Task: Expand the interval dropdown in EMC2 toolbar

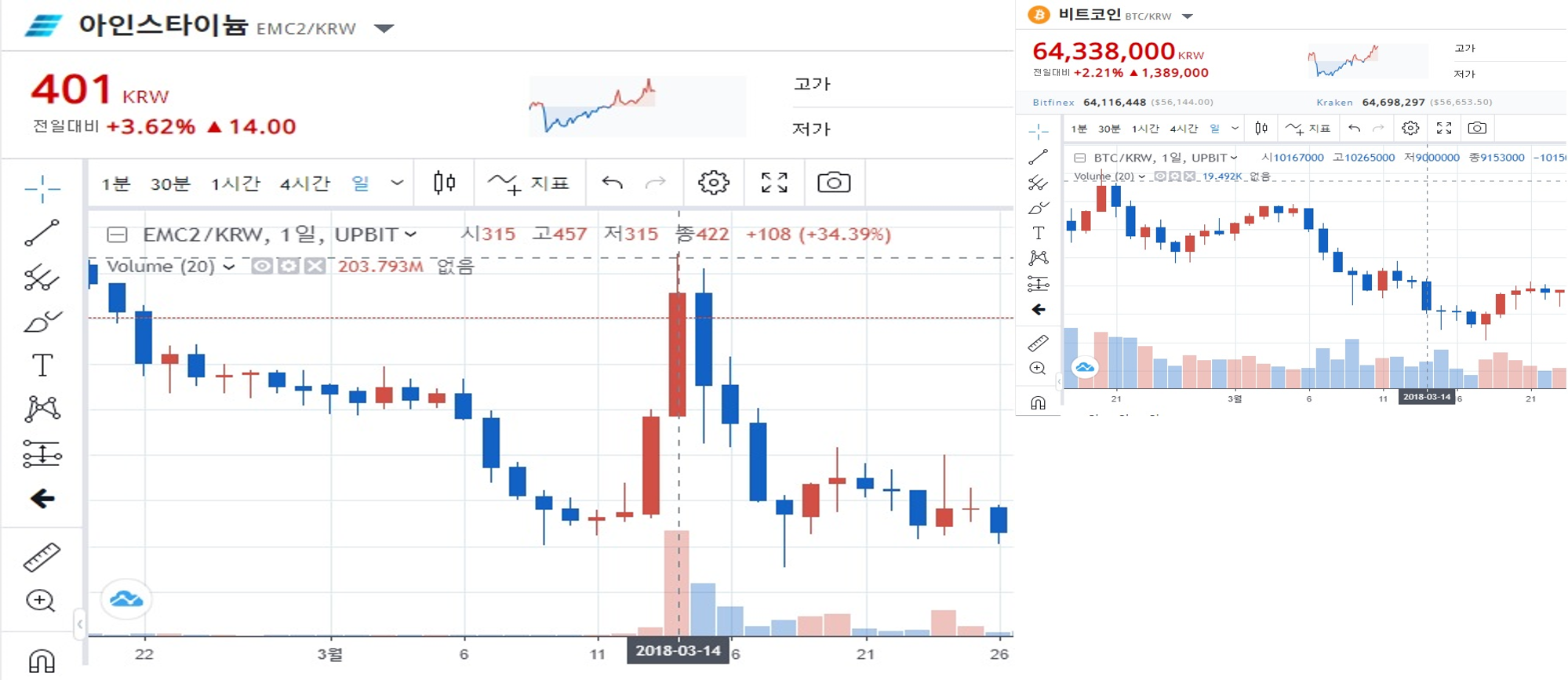Action: [x=397, y=183]
